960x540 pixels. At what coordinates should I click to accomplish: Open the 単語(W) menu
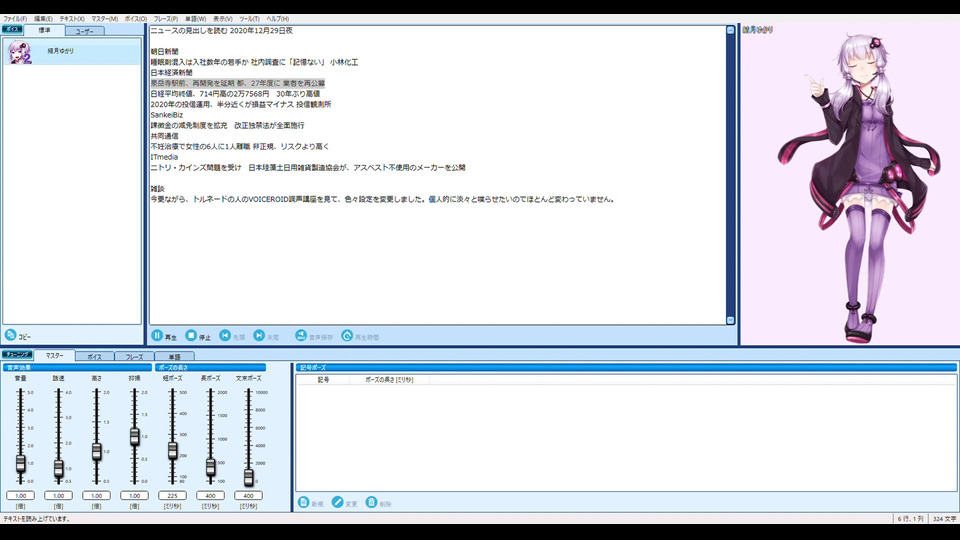(195, 19)
